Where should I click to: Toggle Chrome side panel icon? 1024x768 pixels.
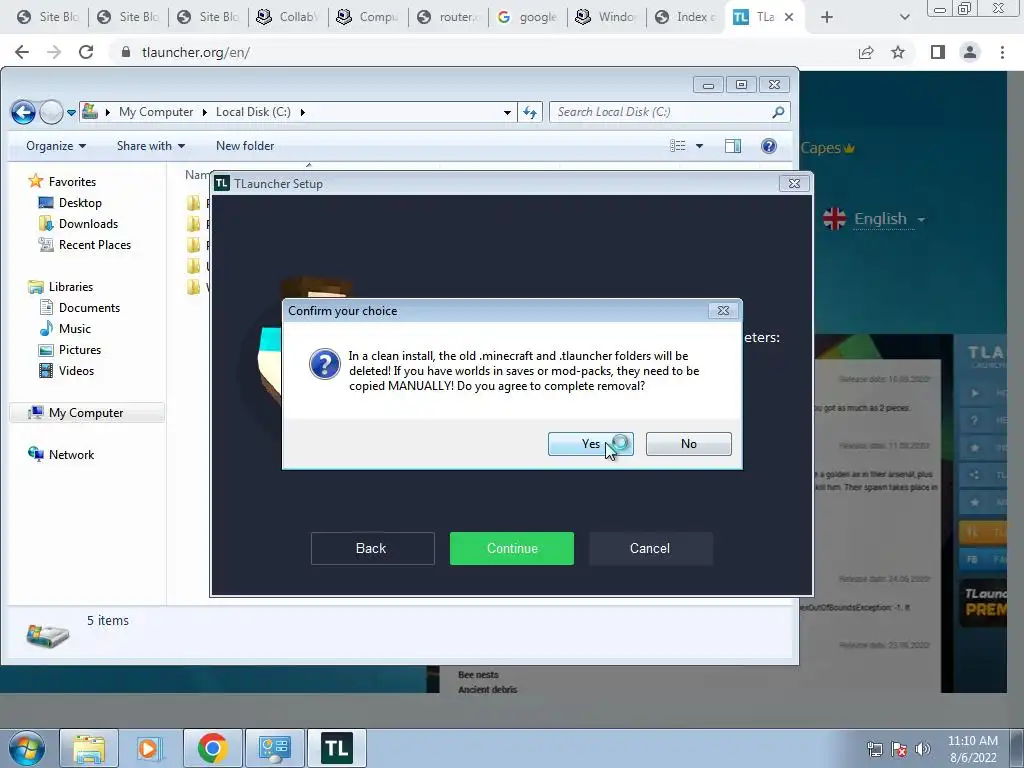938,52
